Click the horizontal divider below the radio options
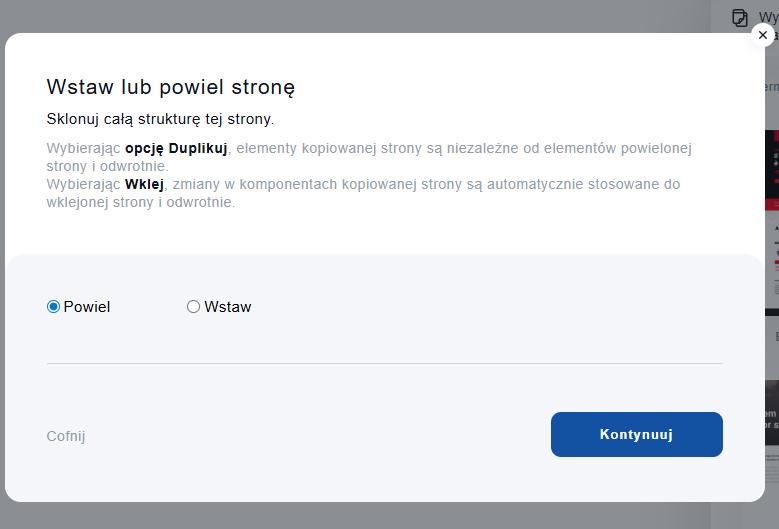This screenshot has width=779, height=529. coord(384,363)
